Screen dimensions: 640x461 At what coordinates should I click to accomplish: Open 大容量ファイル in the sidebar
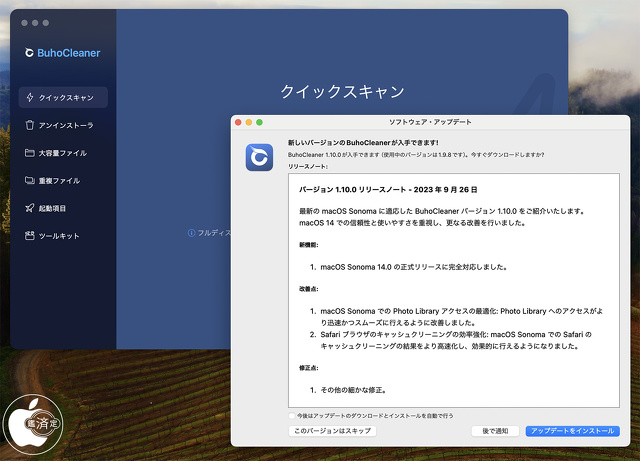point(63,153)
